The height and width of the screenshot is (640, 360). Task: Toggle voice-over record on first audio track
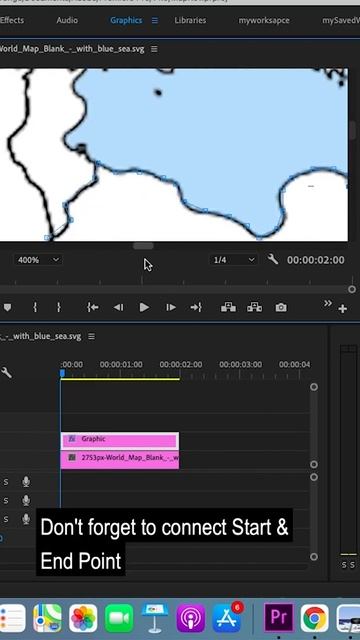pos(26,482)
